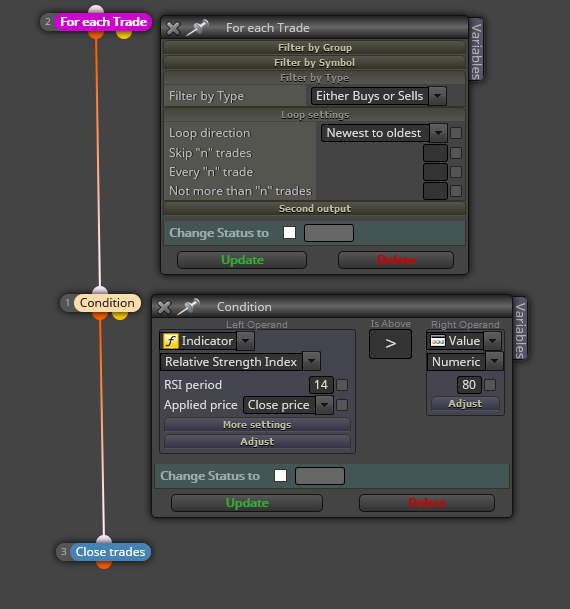Image resolution: width=570 pixels, height=609 pixels.
Task: Click yellow output connector of Condition node
Action: click(x=120, y=316)
